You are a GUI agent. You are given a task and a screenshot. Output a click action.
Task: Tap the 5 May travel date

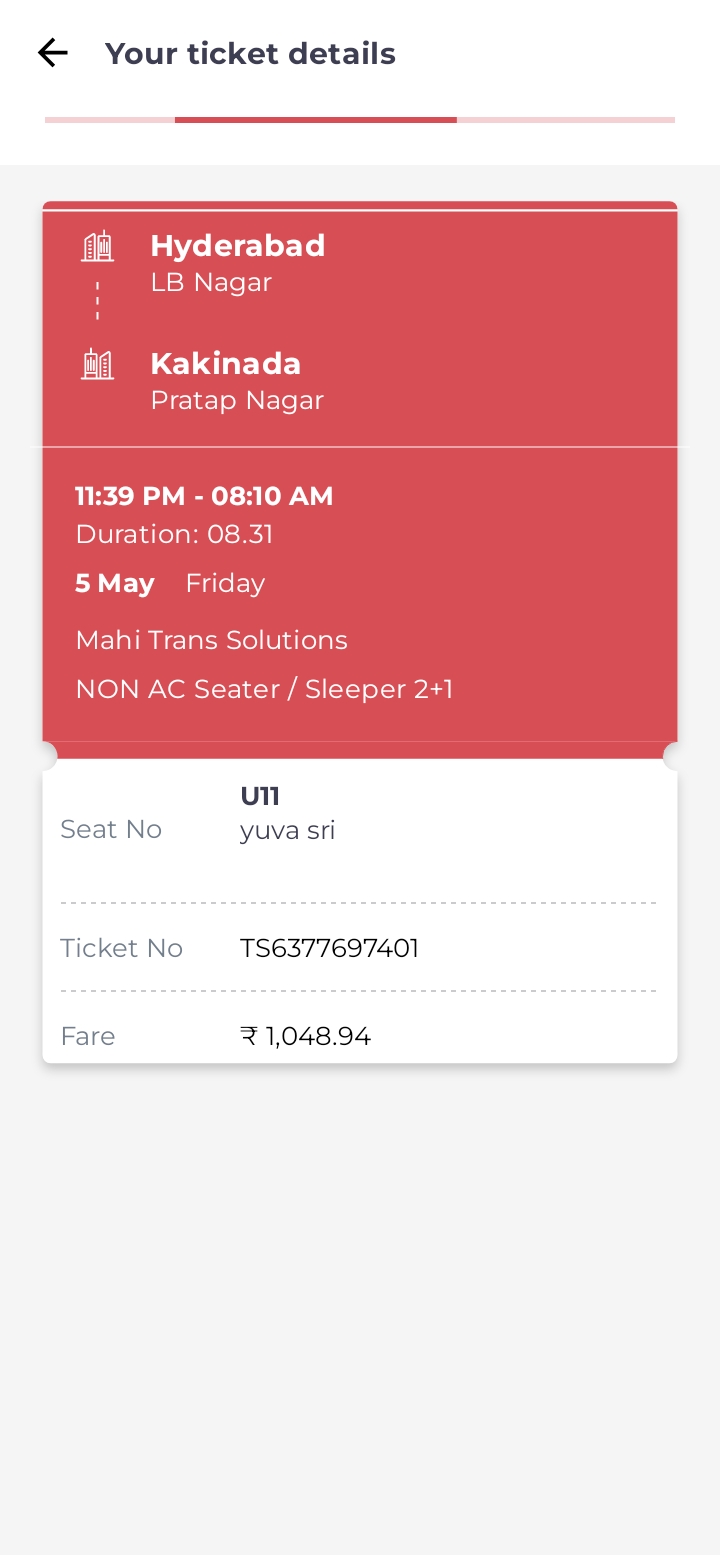pyautogui.click(x=115, y=583)
